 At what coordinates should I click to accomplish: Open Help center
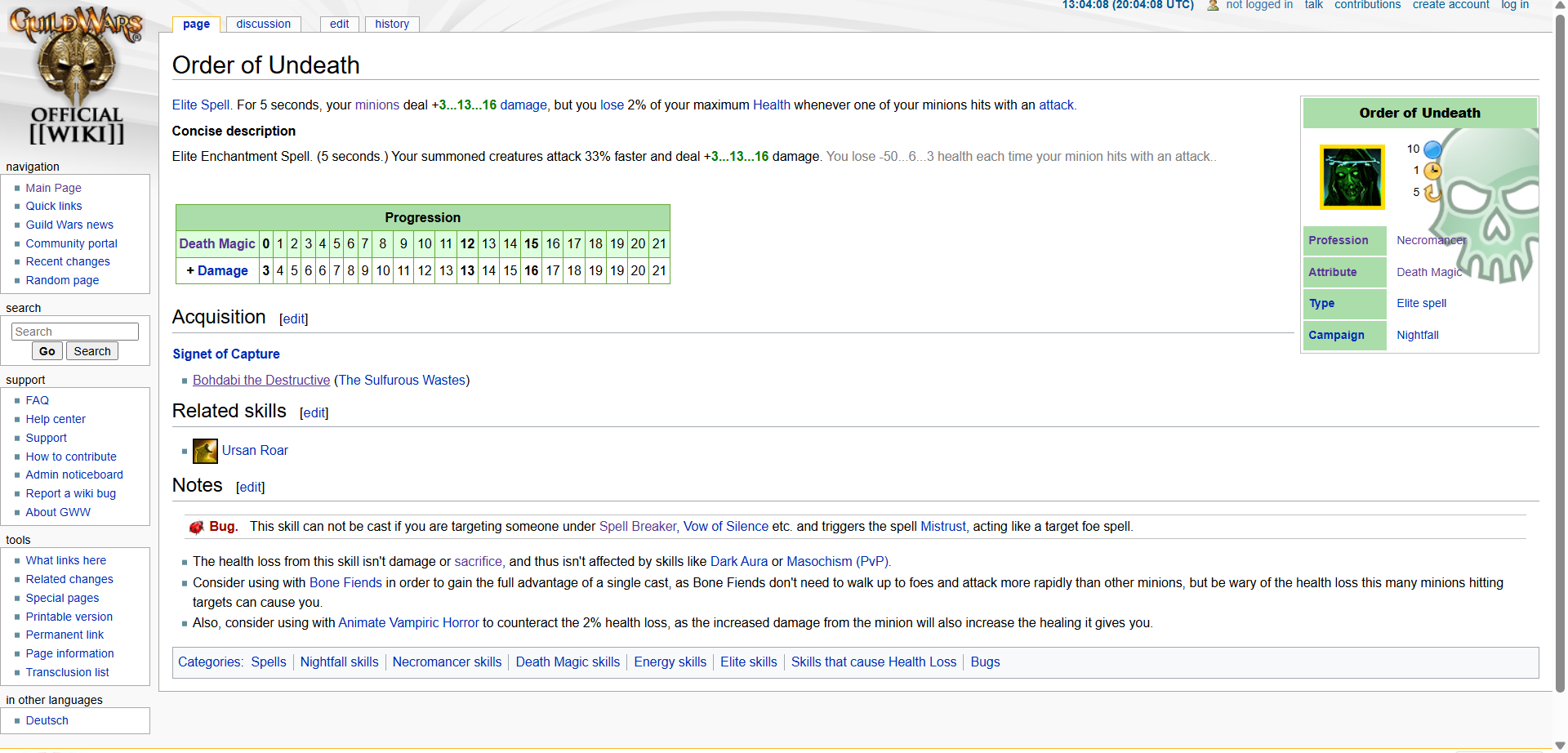pos(56,419)
